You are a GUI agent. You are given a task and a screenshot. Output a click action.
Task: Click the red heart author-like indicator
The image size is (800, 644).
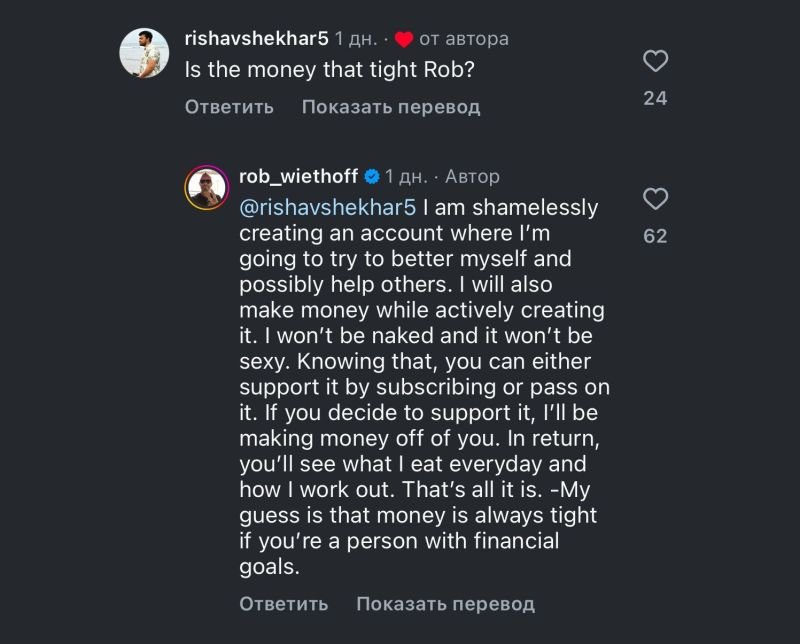[404, 40]
